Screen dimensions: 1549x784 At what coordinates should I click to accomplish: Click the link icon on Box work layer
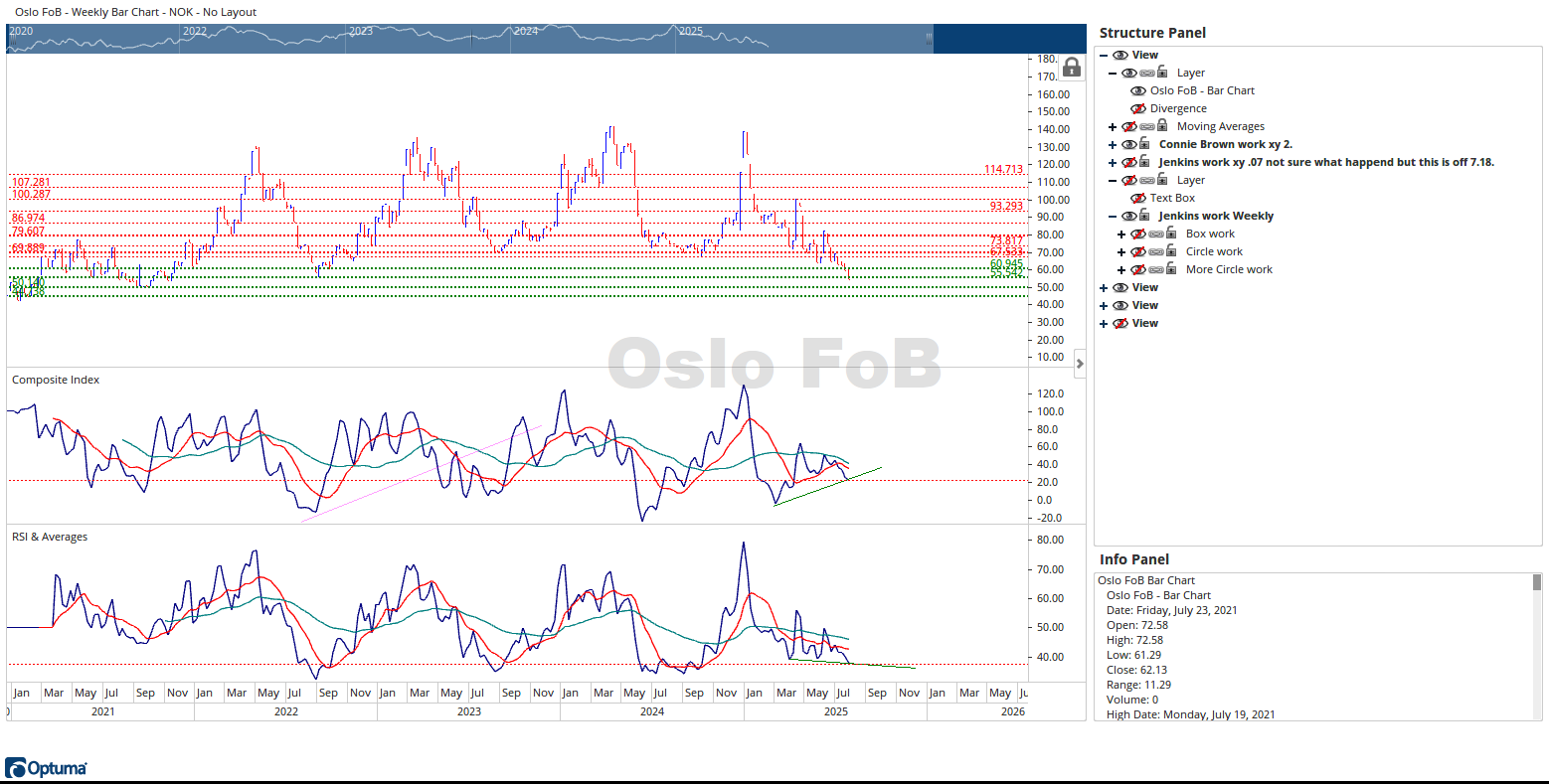pos(1155,235)
